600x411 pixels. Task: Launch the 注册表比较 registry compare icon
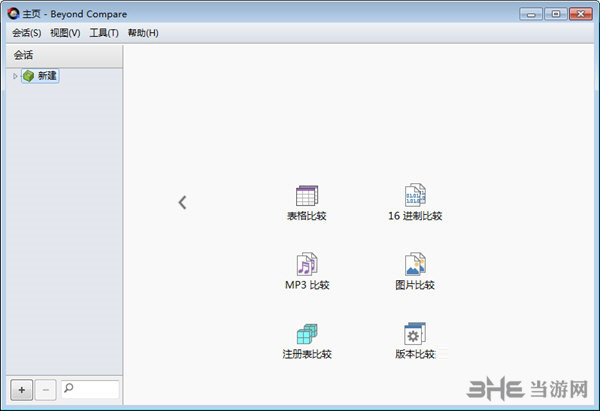(x=307, y=334)
